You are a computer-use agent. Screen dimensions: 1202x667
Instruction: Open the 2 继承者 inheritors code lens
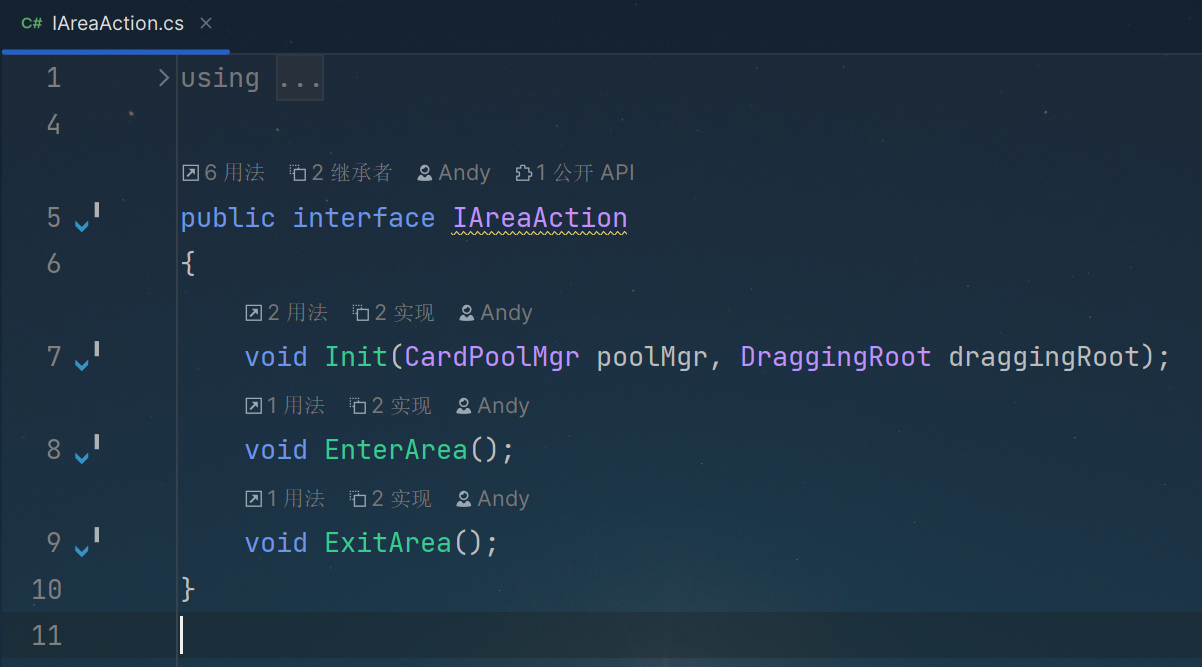(340, 173)
